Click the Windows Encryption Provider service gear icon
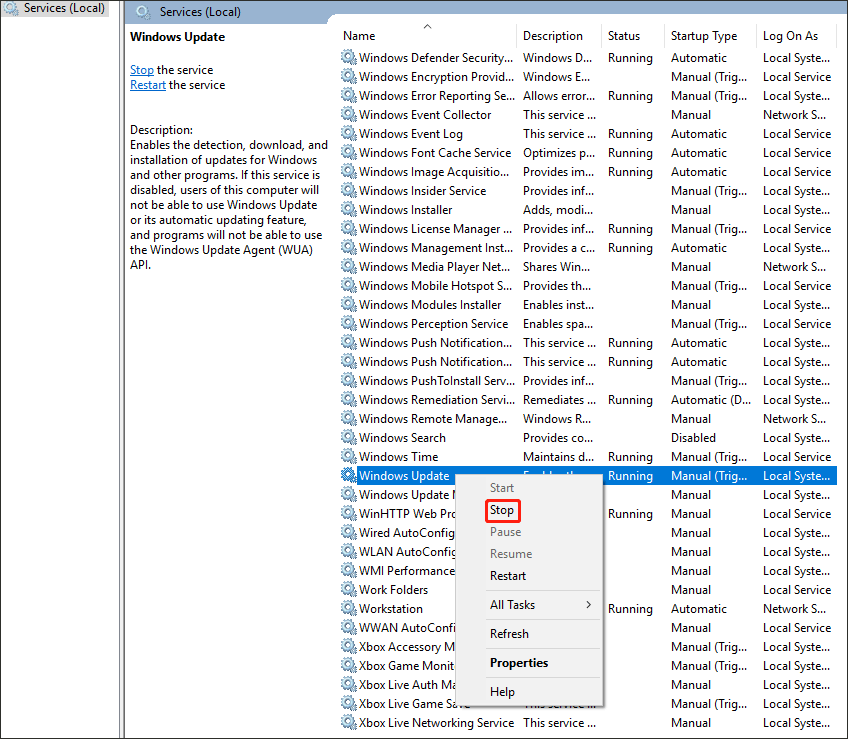The height and width of the screenshot is (739, 848). [349, 76]
